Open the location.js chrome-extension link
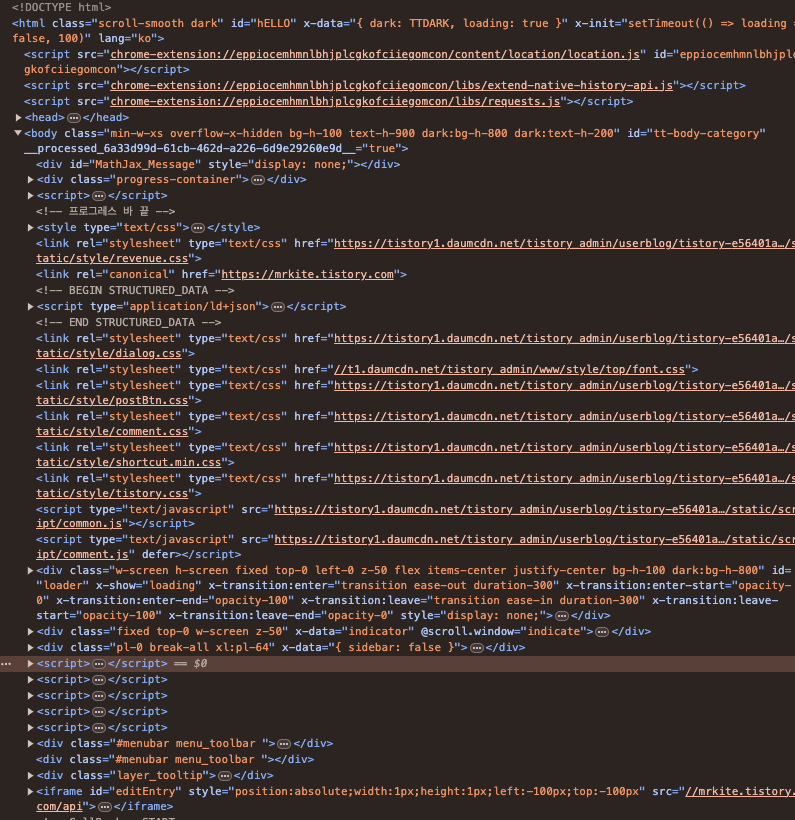 [x=374, y=54]
